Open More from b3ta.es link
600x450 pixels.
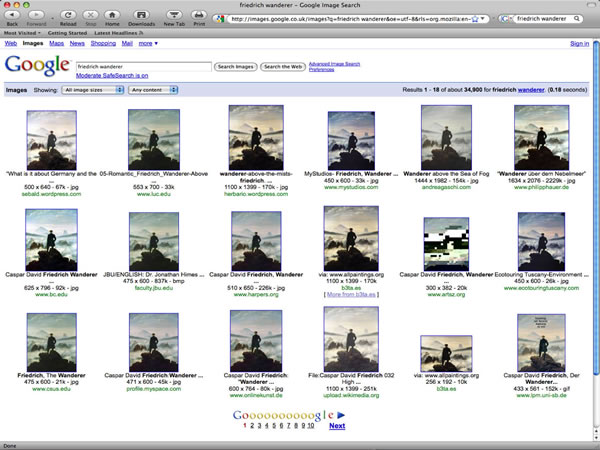351,295
